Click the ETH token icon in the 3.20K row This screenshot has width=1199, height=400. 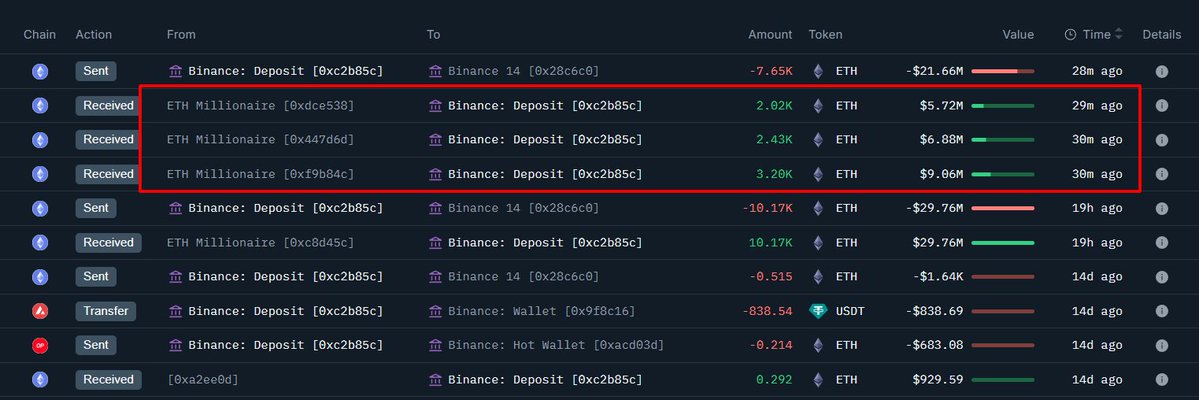tap(819, 174)
